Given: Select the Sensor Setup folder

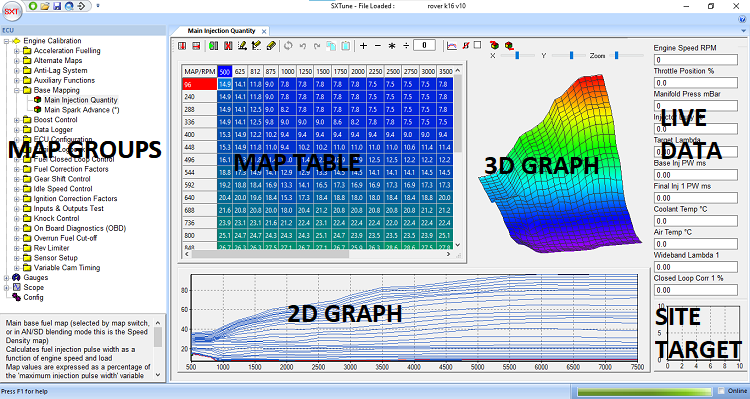Looking at the screenshot, I should pos(55,257).
